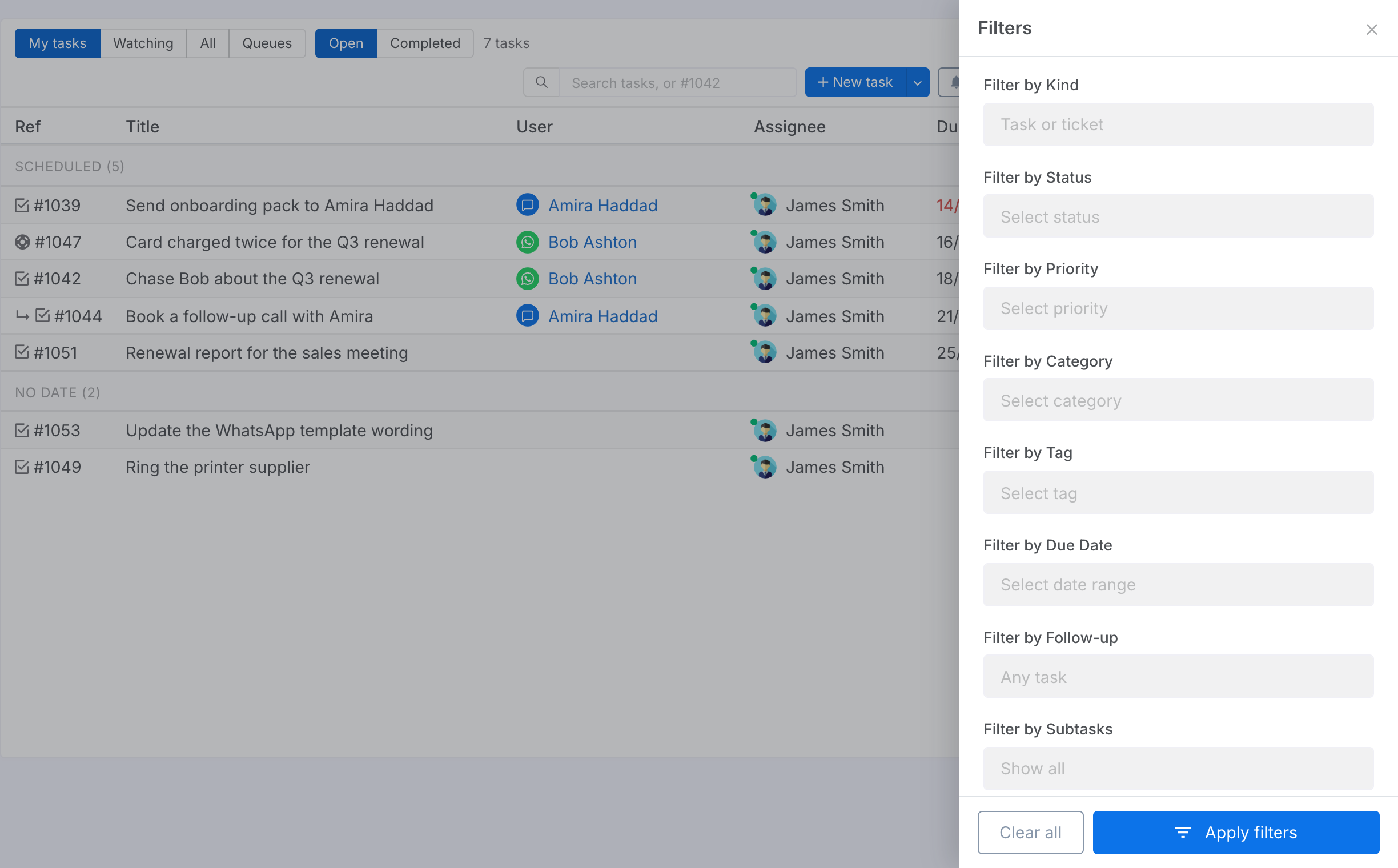Click the WhatsApp icon on the #1042 row

pyautogui.click(x=527, y=279)
